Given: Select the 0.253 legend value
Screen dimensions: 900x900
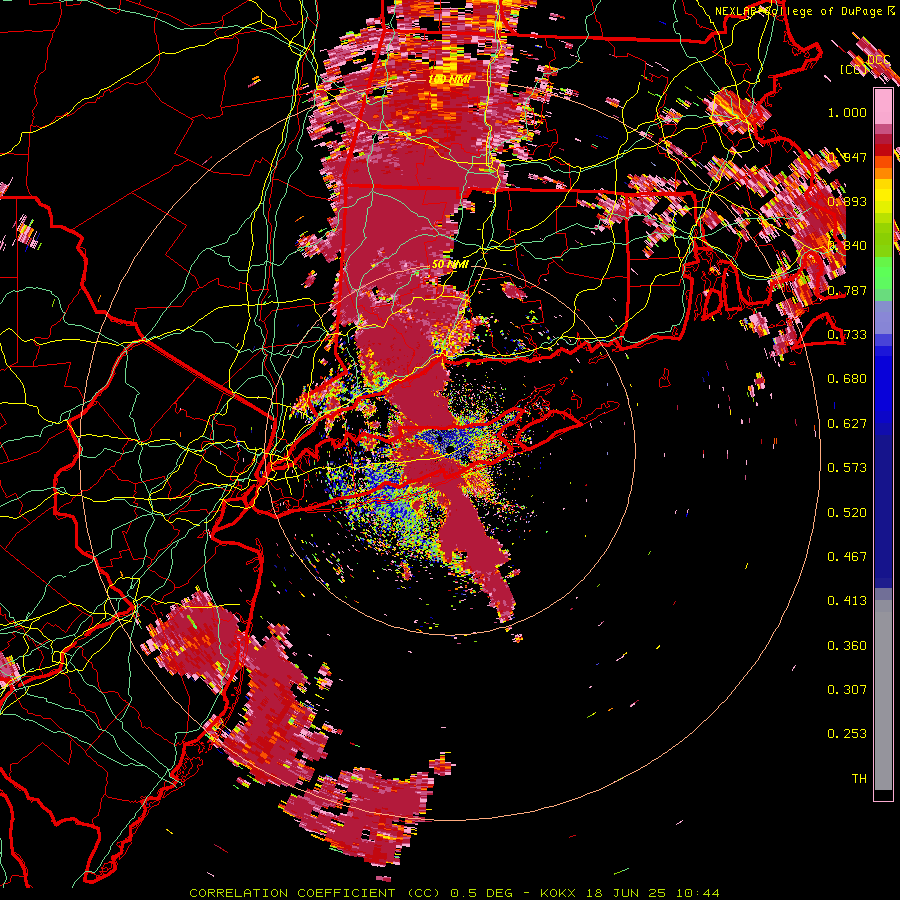Looking at the screenshot, I should [847, 734].
